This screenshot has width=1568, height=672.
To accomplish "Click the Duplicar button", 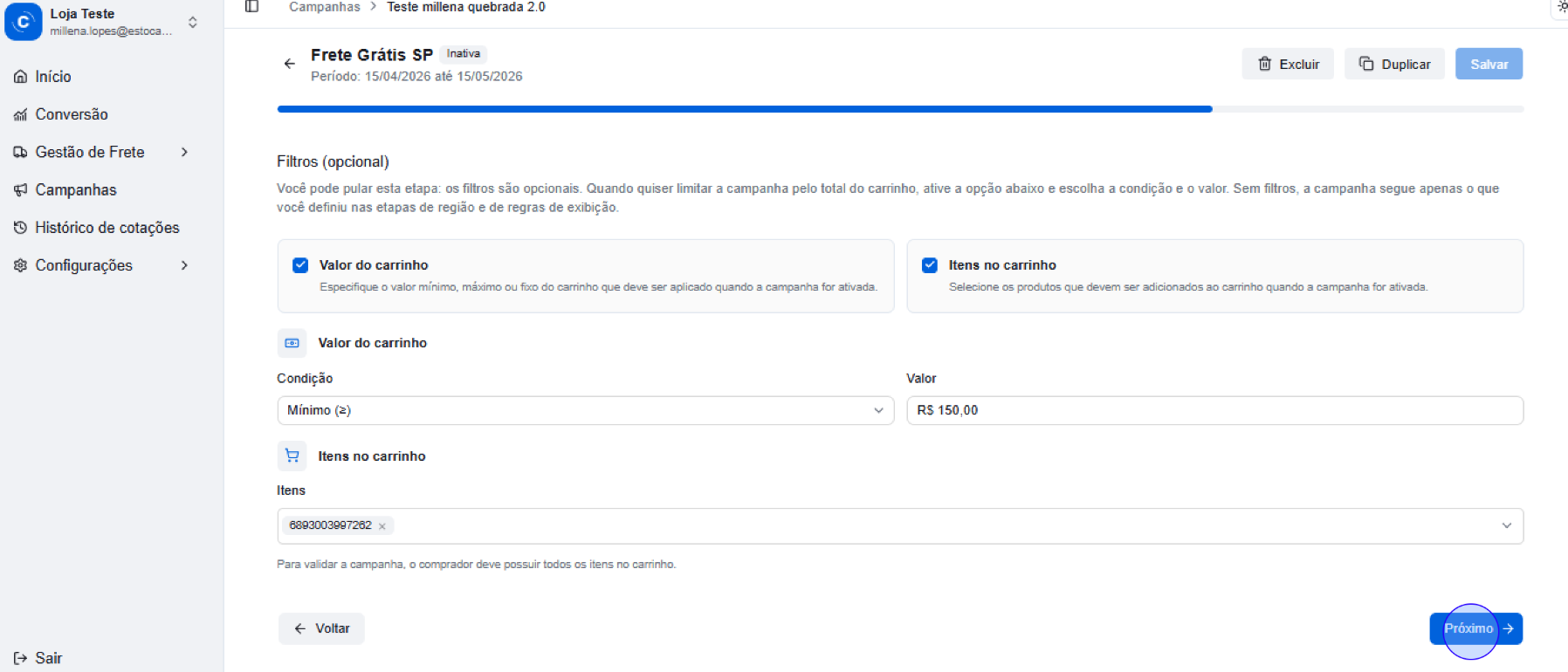I will pyautogui.click(x=1394, y=64).
